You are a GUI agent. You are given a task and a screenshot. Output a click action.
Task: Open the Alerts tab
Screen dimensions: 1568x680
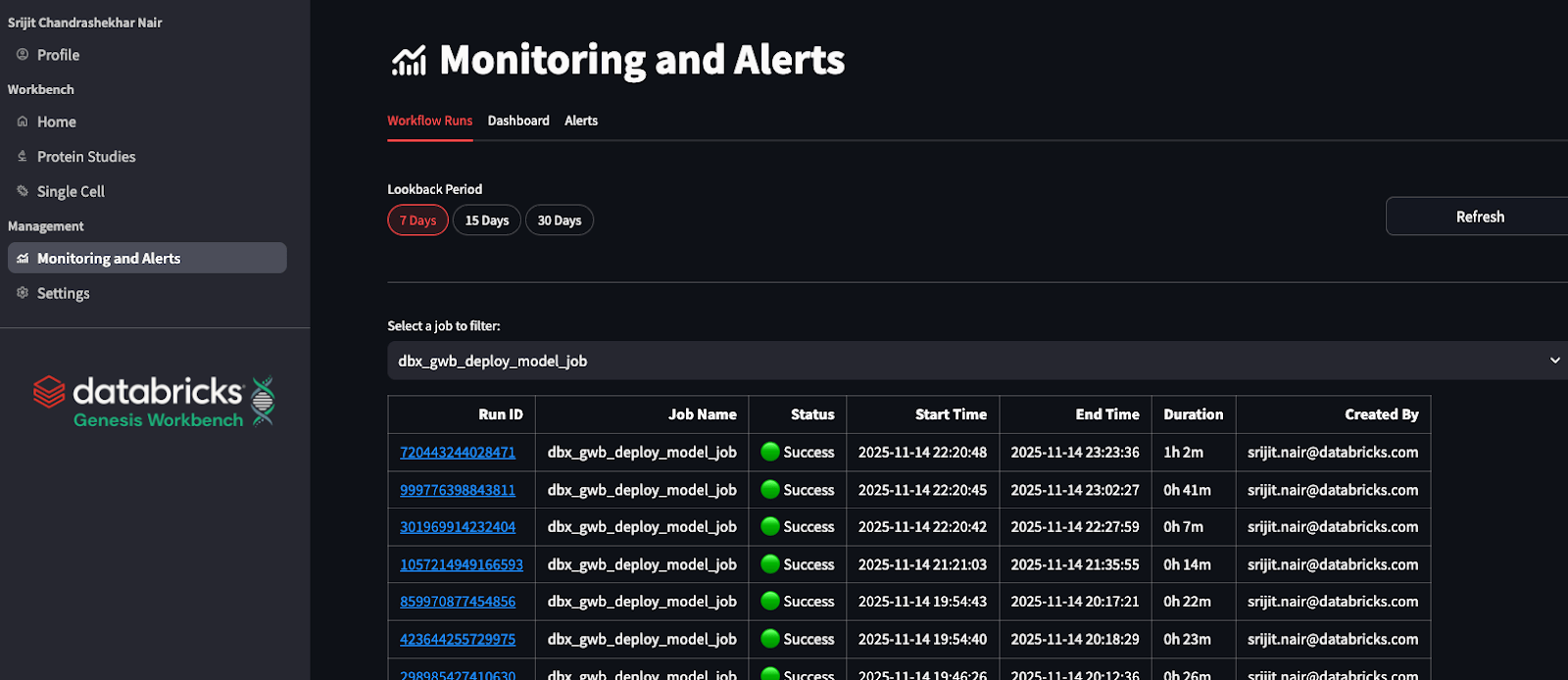pyautogui.click(x=581, y=121)
